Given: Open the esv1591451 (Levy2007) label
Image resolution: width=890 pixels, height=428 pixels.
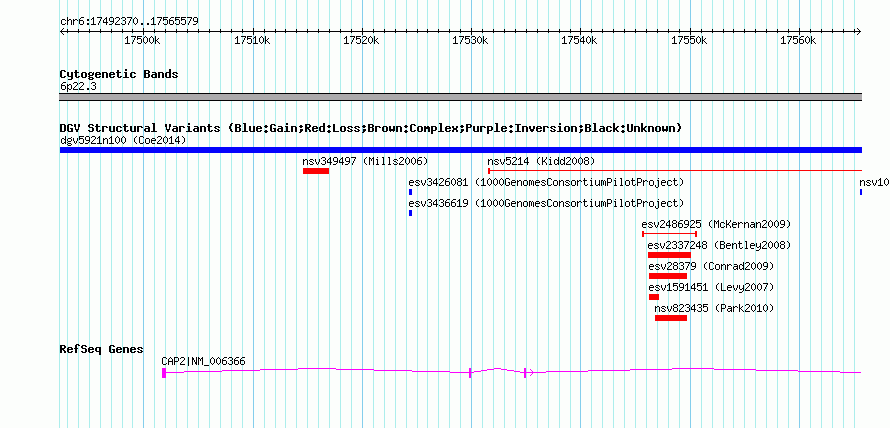Looking at the screenshot, I should tap(711, 287).
